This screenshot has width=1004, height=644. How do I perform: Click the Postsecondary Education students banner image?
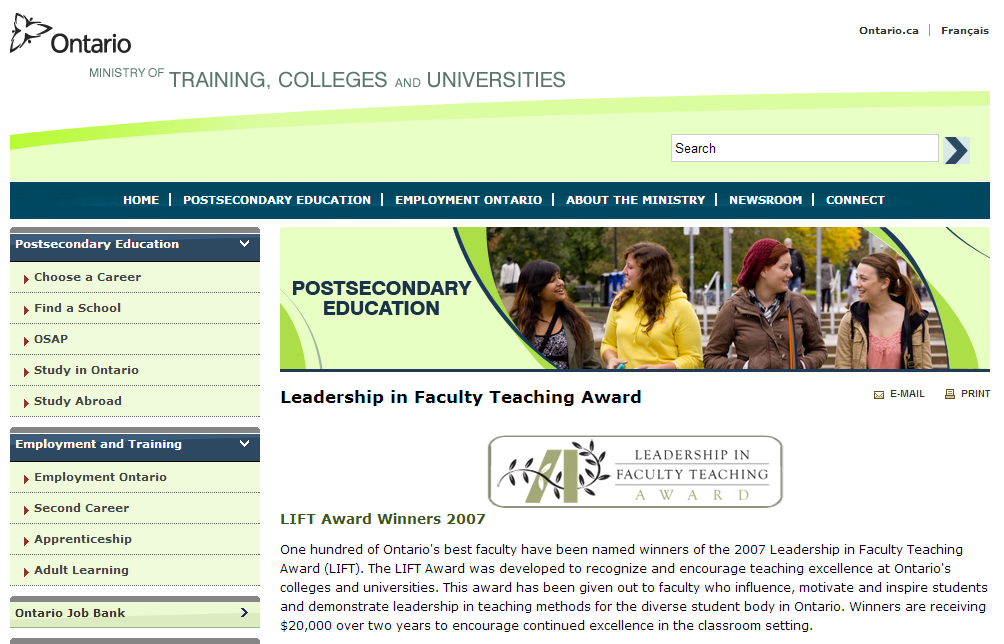point(634,299)
